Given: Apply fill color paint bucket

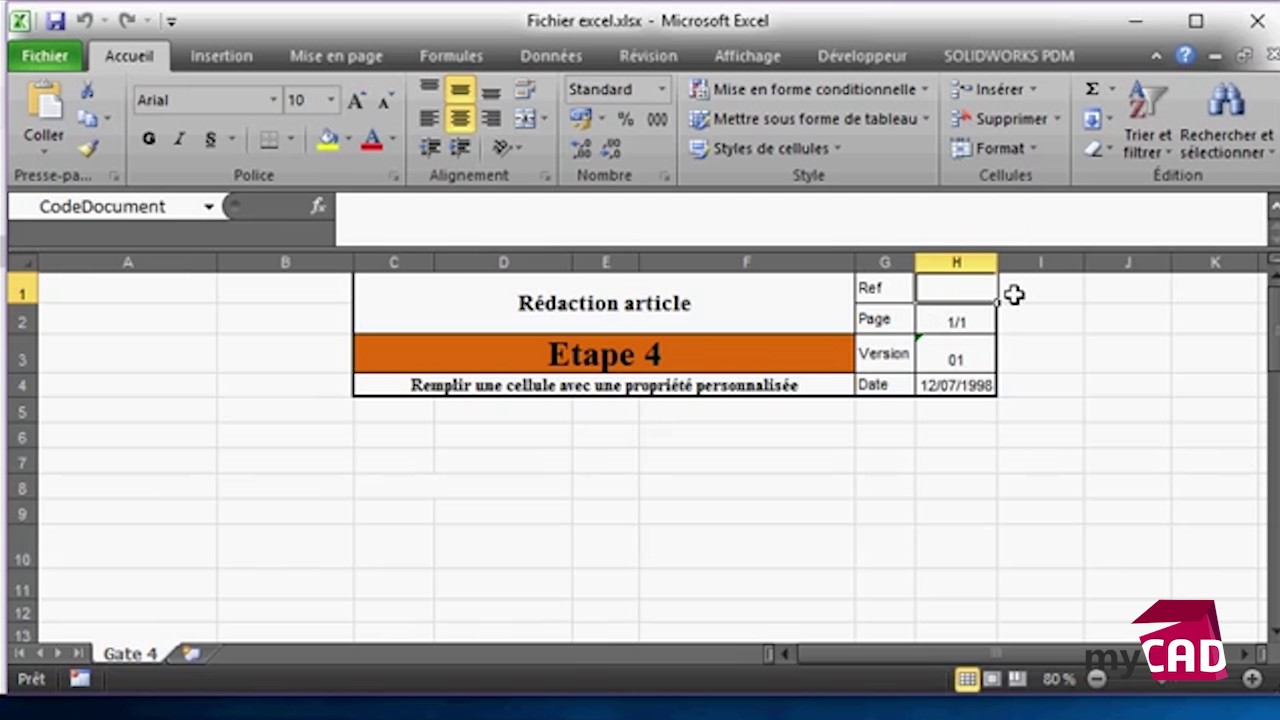Looking at the screenshot, I should coord(328,140).
